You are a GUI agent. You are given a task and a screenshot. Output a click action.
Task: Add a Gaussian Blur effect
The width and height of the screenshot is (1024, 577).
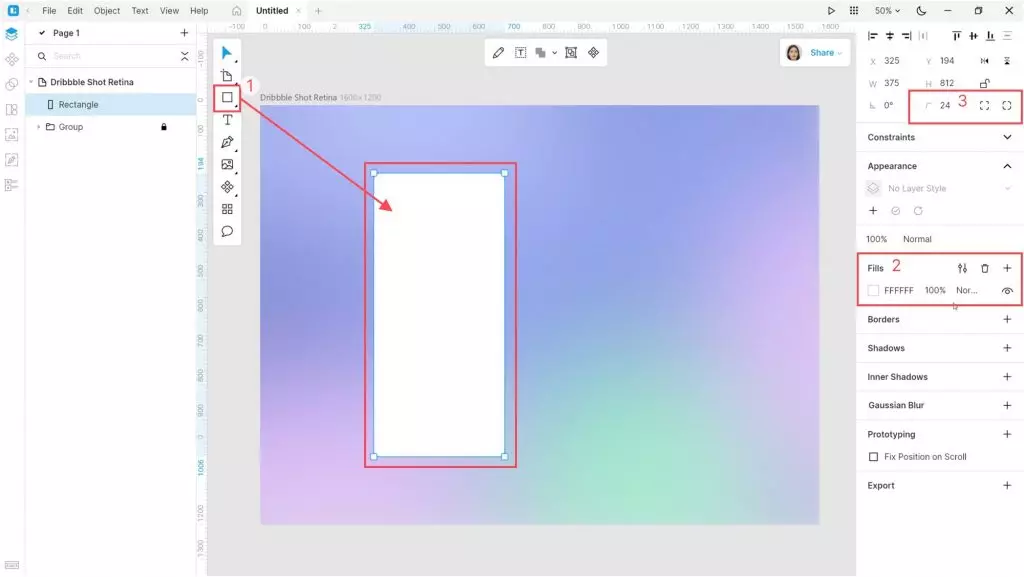[x=1007, y=406]
